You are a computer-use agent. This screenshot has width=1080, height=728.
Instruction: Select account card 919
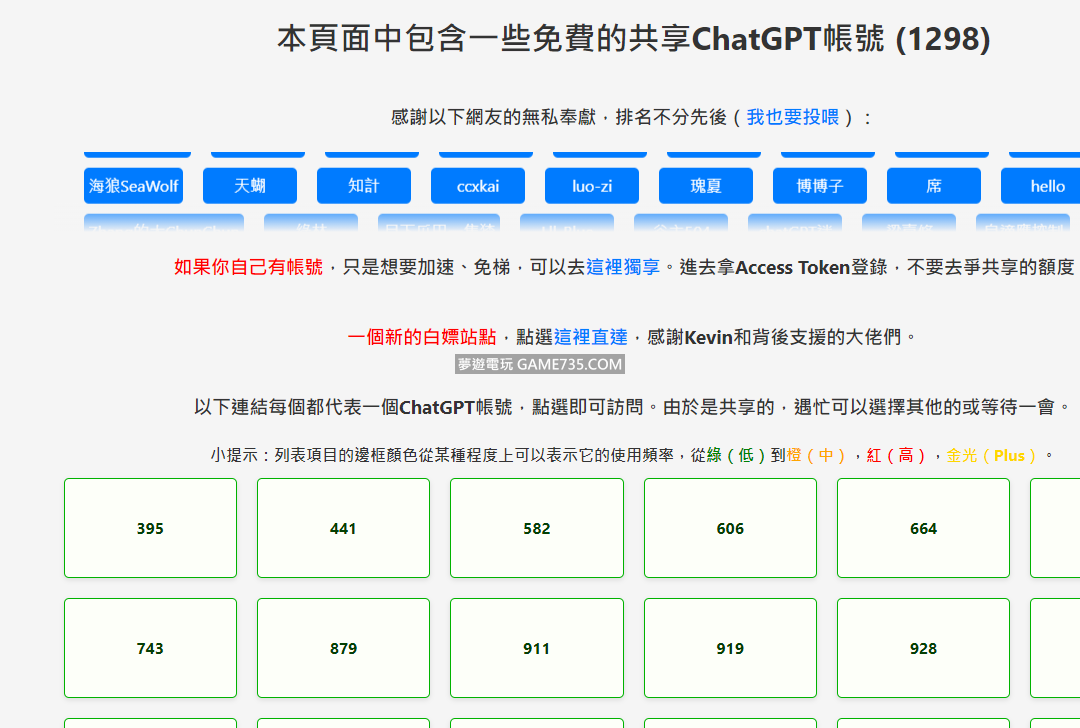pos(730,648)
